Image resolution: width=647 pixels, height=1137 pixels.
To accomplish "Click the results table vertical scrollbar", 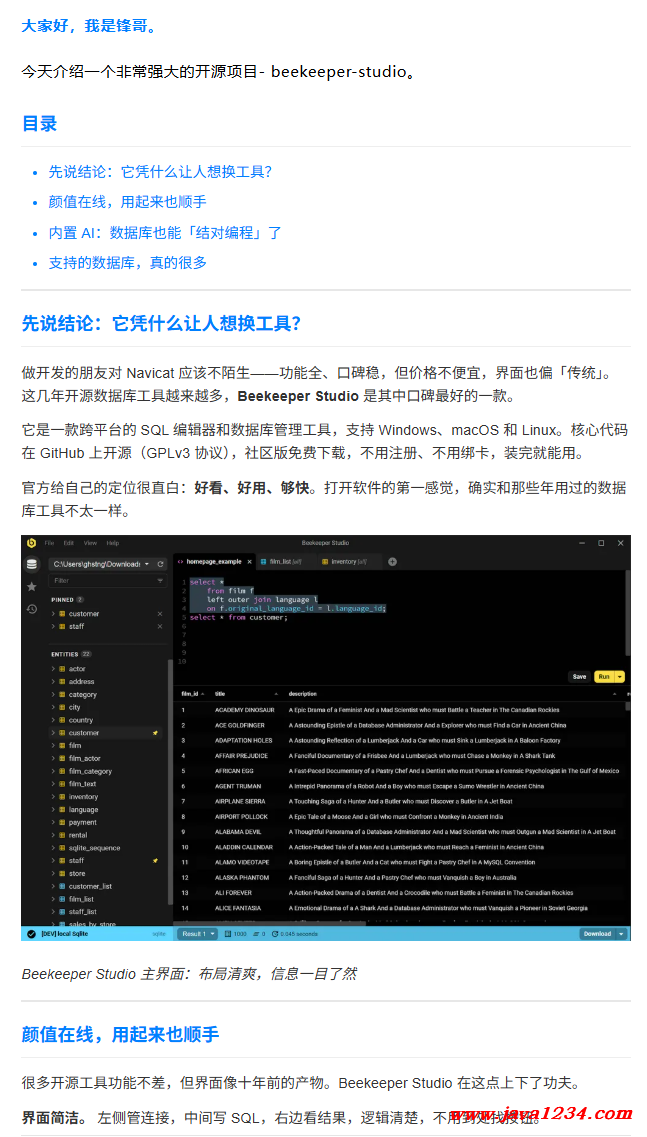I will (627, 705).
